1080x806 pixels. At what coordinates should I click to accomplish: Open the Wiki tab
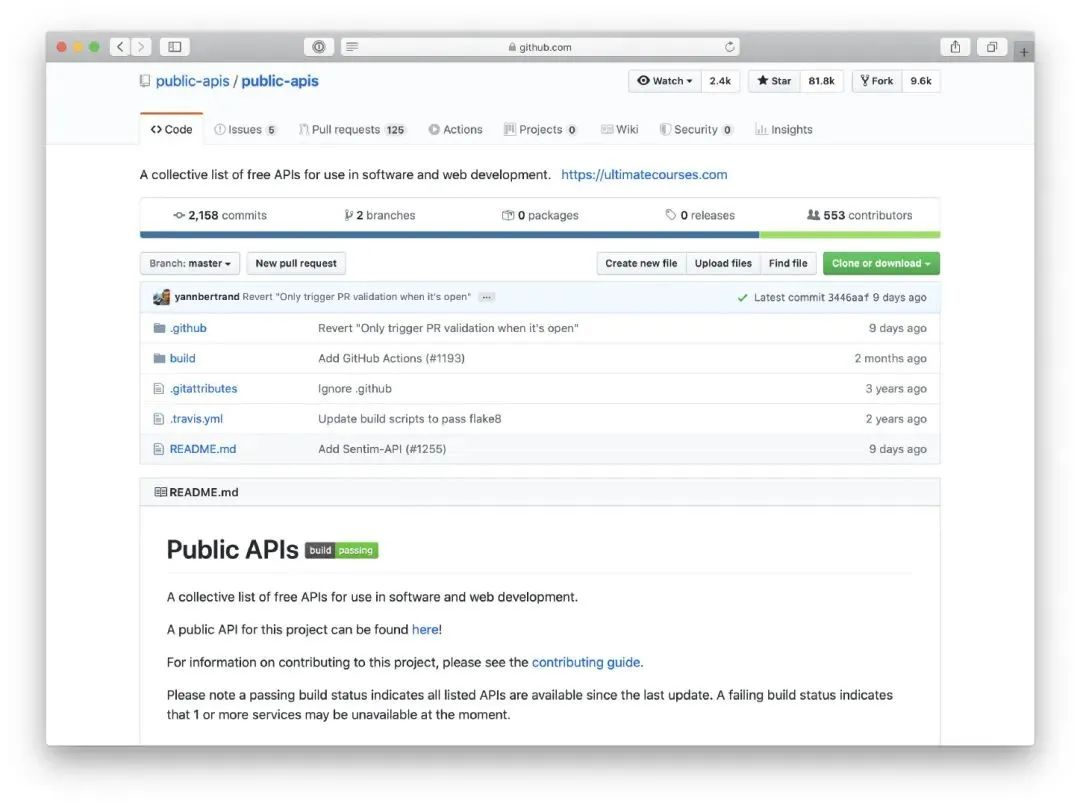[x=620, y=130]
